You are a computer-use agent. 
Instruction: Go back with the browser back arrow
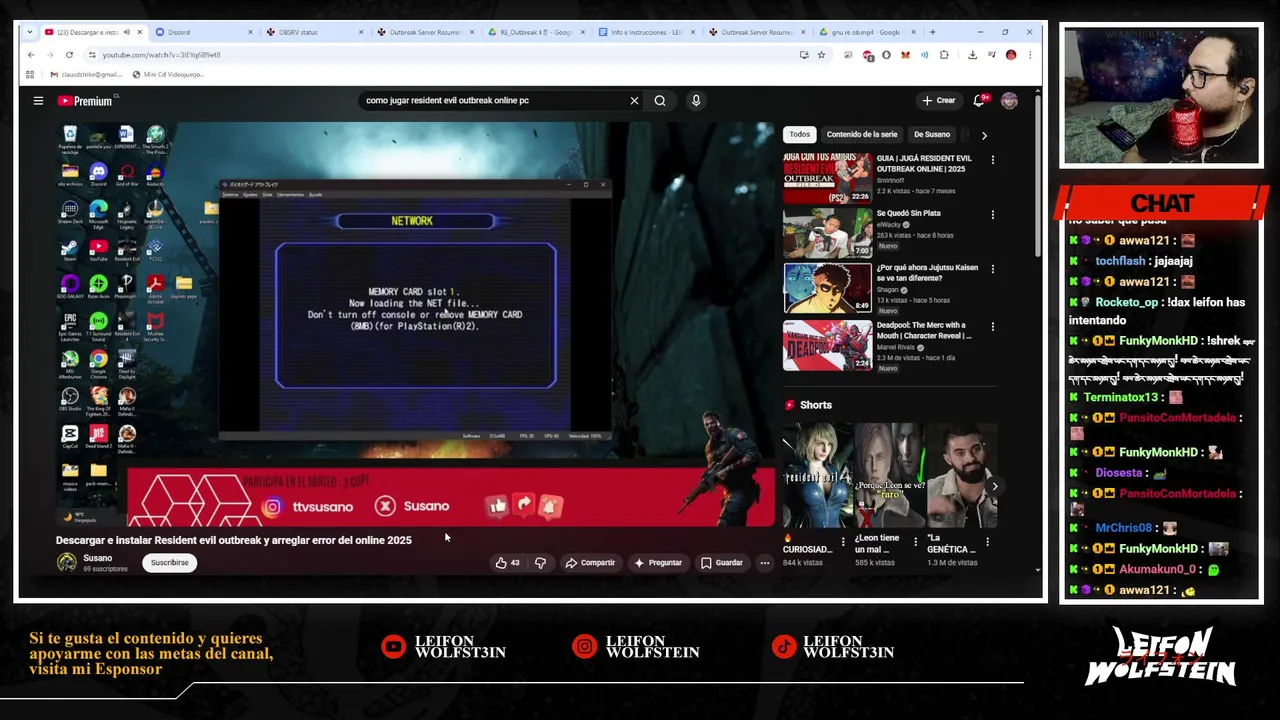[31, 55]
